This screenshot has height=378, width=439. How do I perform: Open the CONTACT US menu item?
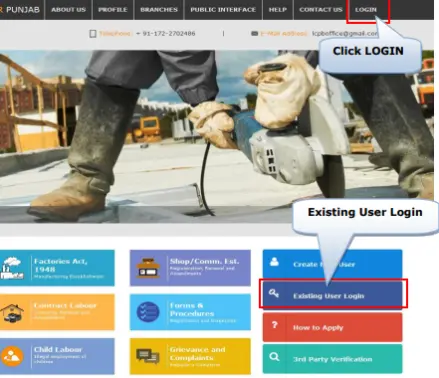pyautogui.click(x=321, y=10)
